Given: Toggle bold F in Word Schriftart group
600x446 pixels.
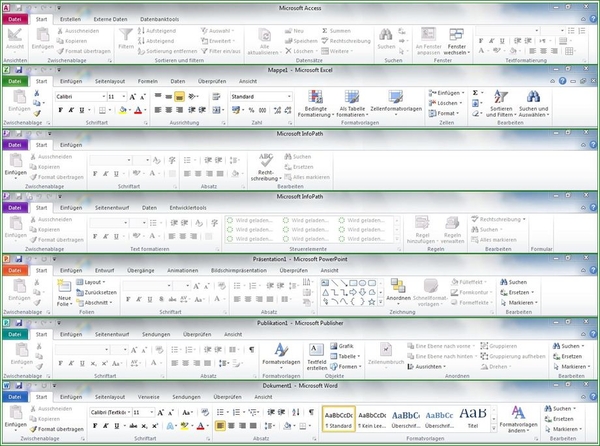Looking at the screenshot, I should [95, 426].
